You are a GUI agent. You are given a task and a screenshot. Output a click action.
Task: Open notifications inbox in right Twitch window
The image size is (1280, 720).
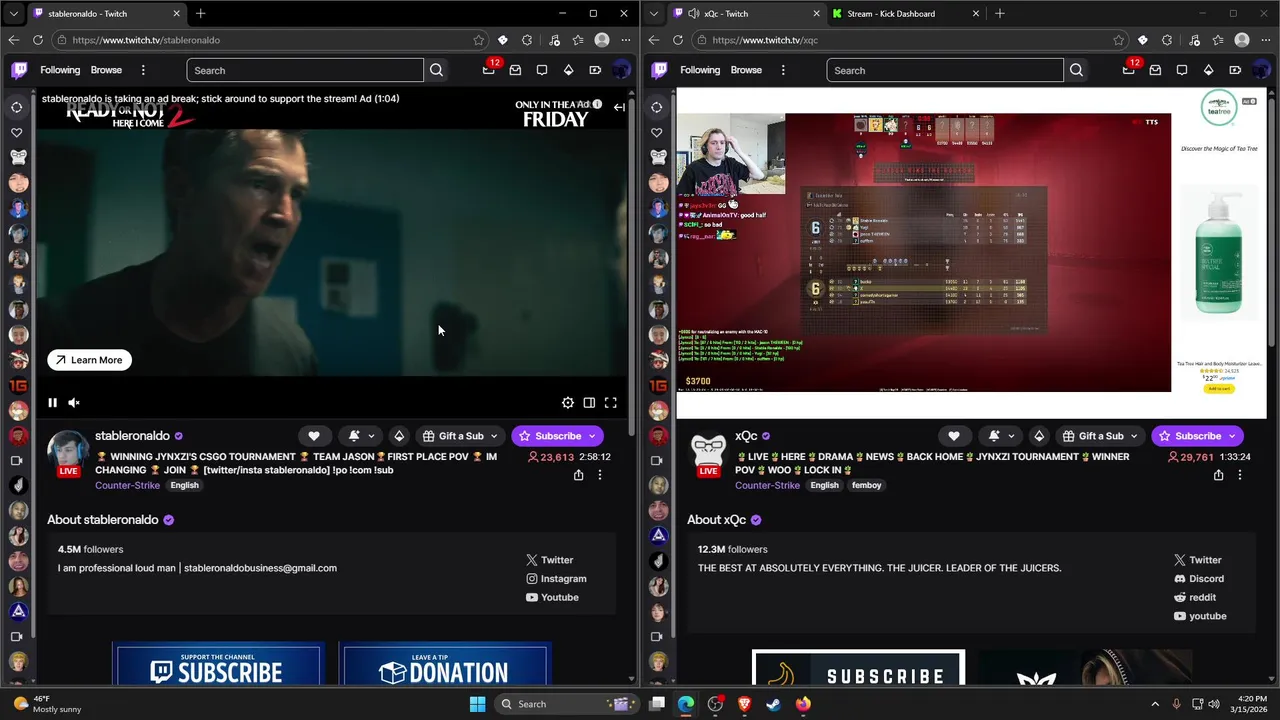pyautogui.click(x=1155, y=70)
